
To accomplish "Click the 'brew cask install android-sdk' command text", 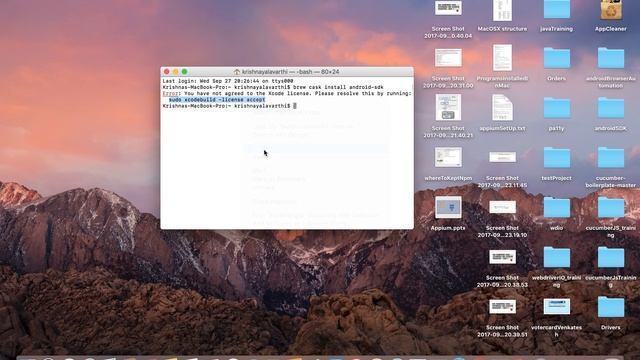I will coord(338,87).
